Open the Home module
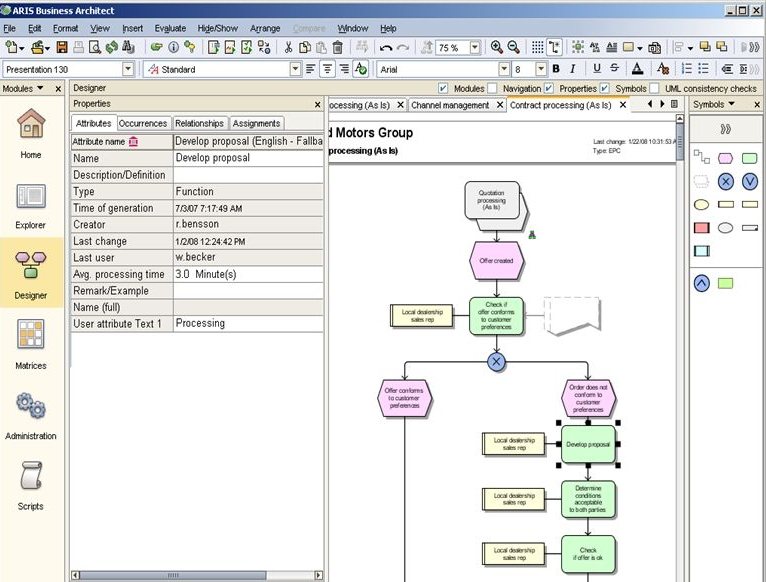The width and height of the screenshot is (766, 582). pyautogui.click(x=31, y=133)
